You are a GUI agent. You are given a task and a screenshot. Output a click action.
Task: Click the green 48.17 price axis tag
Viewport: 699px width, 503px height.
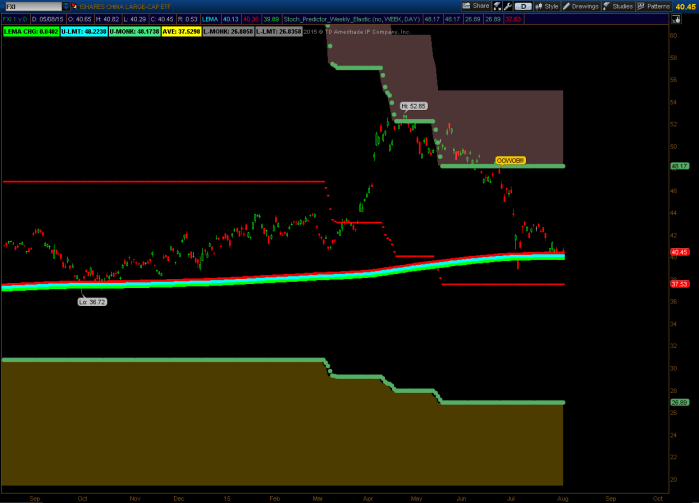tap(680, 166)
